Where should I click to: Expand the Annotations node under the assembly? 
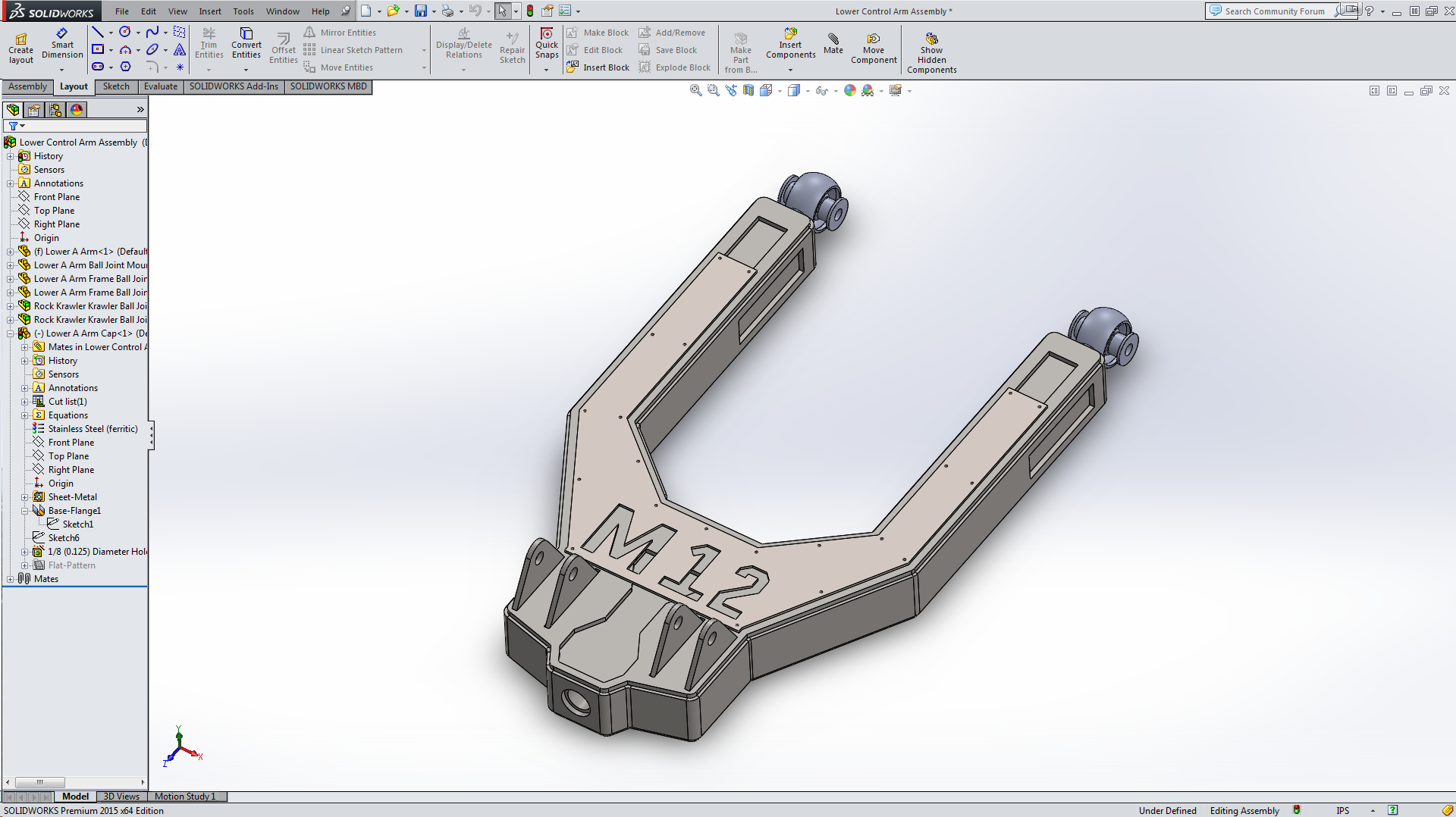[x=11, y=183]
